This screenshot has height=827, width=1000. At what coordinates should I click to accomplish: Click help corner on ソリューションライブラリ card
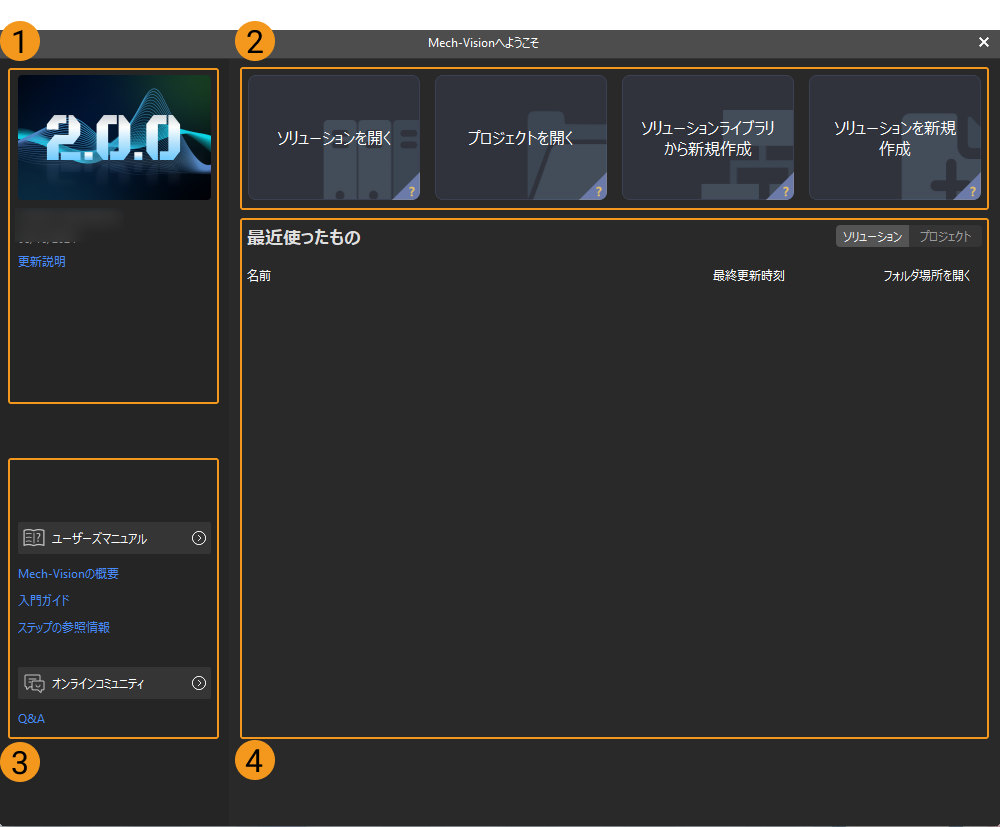pos(784,191)
